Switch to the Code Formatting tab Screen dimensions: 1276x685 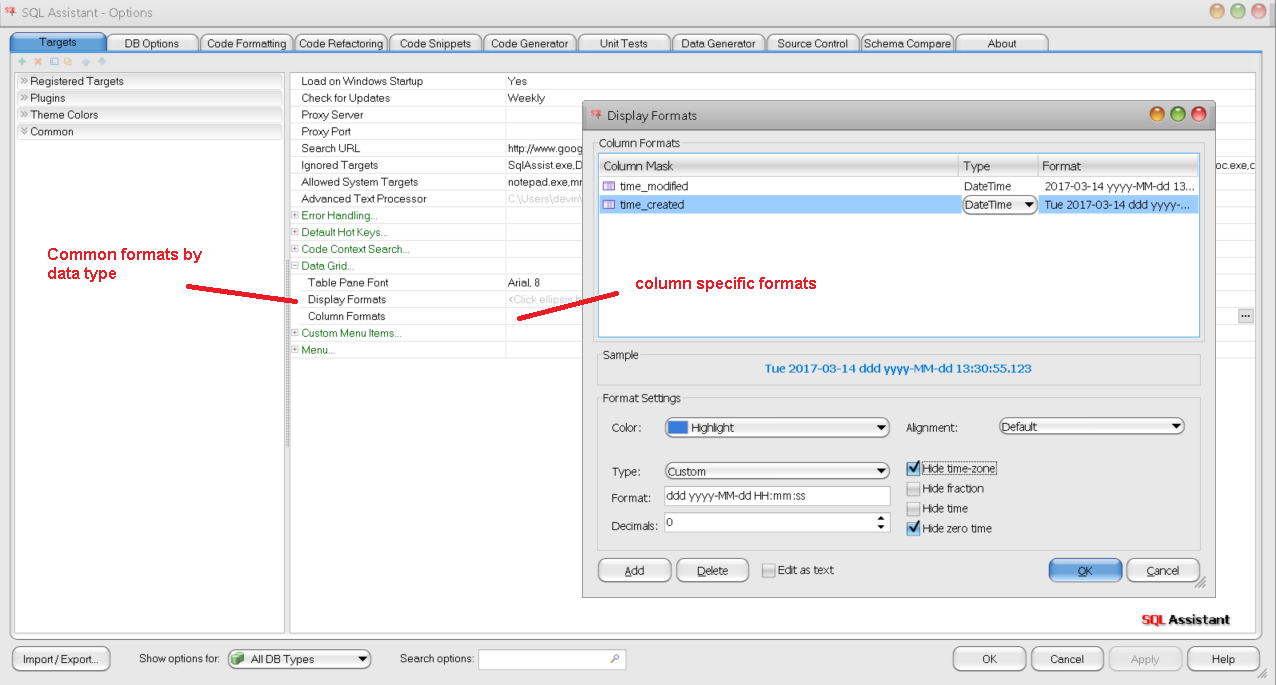pyautogui.click(x=247, y=43)
